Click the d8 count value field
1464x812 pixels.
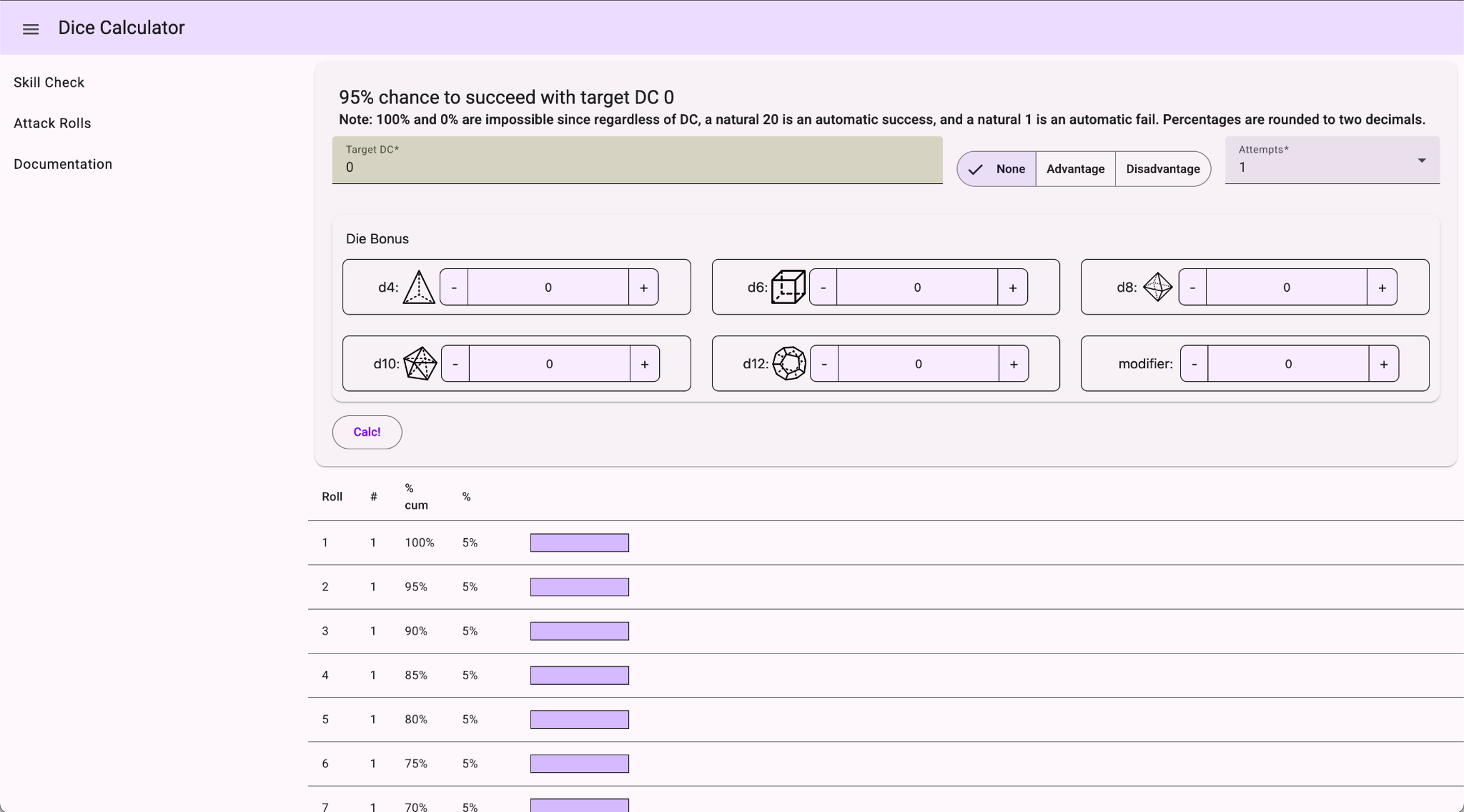pyautogui.click(x=1287, y=288)
